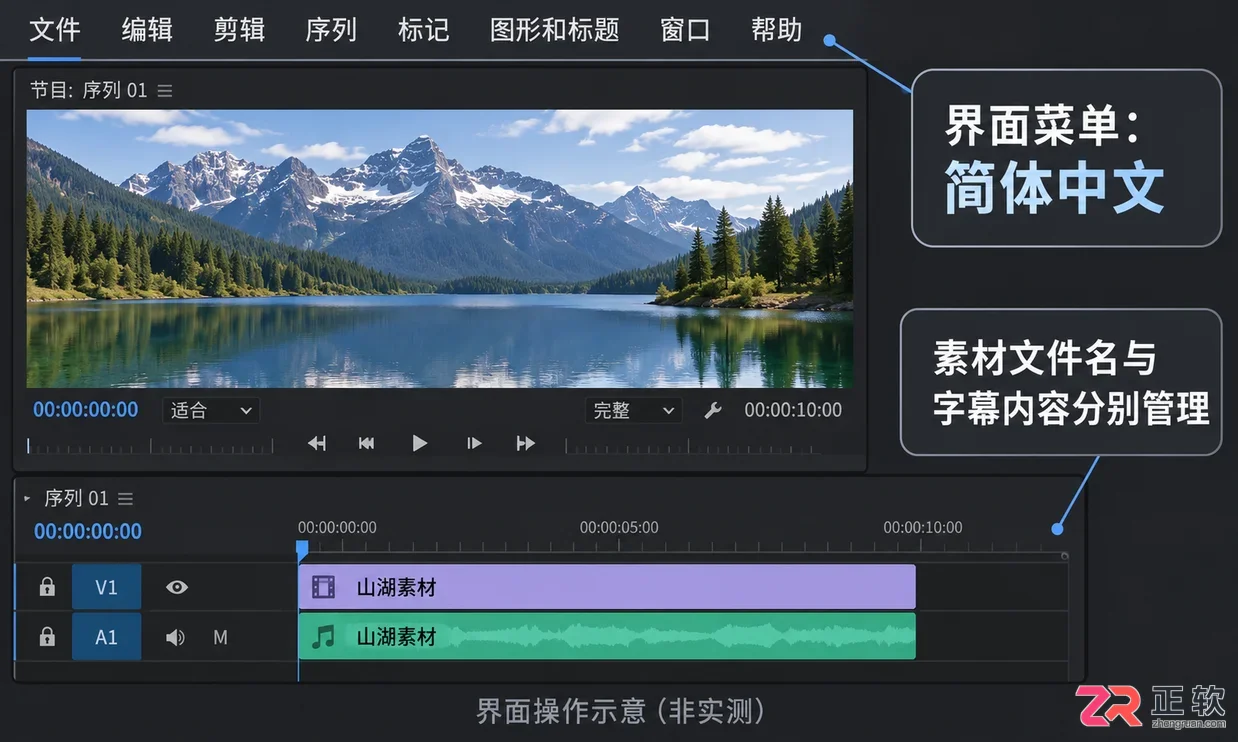Open the 编辑 menu
Image resolution: width=1238 pixels, height=742 pixels.
(147, 30)
